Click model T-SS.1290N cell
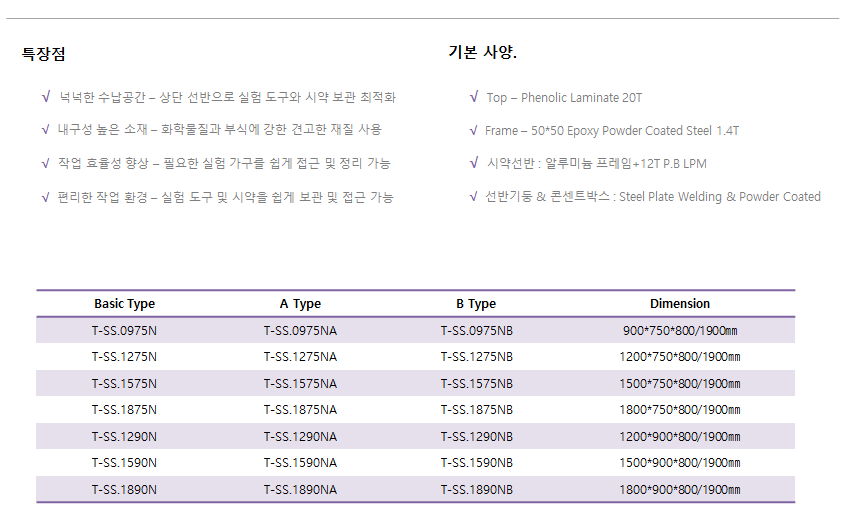845x532 pixels. (124, 437)
